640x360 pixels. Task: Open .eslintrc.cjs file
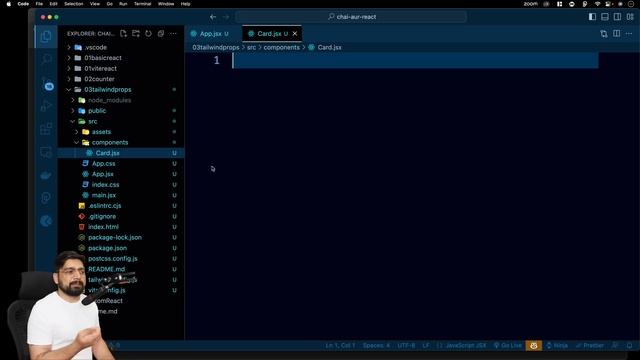click(x=104, y=206)
